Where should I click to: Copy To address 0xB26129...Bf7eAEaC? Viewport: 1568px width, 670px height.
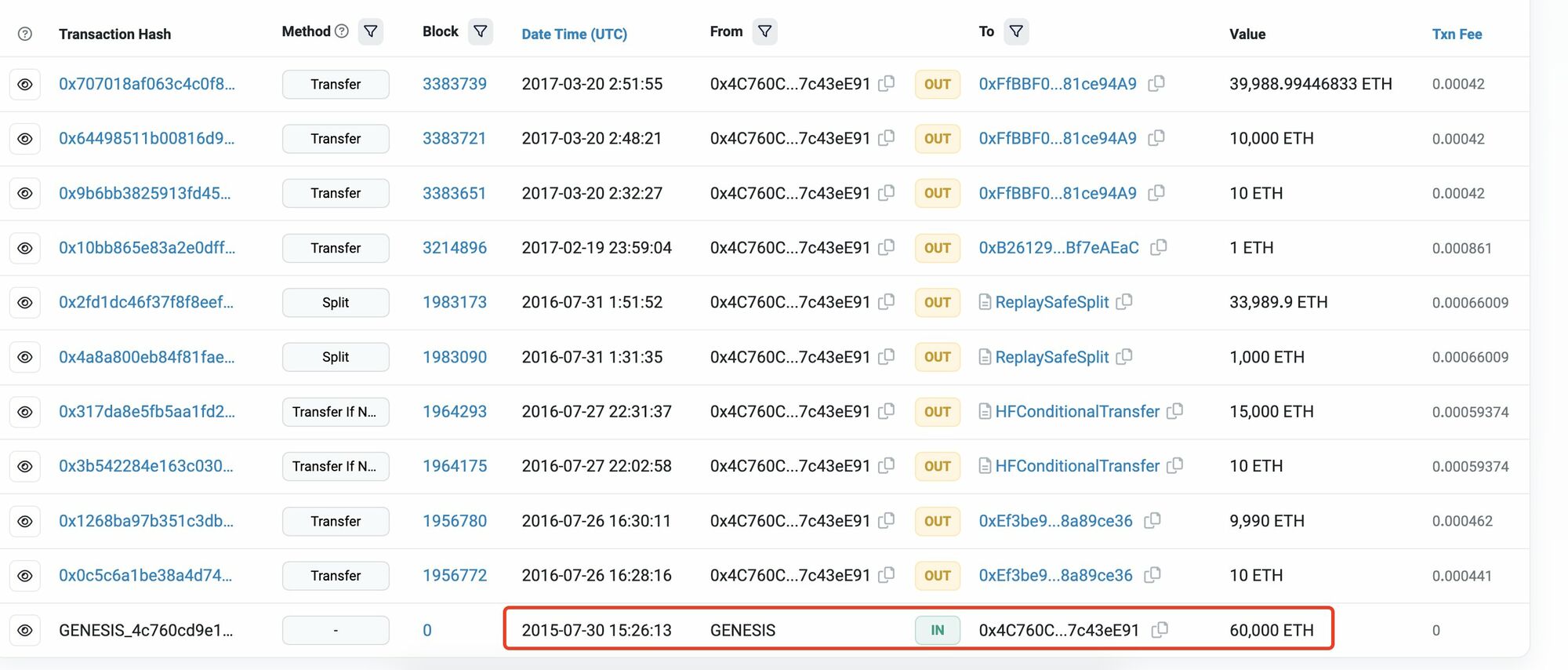click(x=1159, y=247)
